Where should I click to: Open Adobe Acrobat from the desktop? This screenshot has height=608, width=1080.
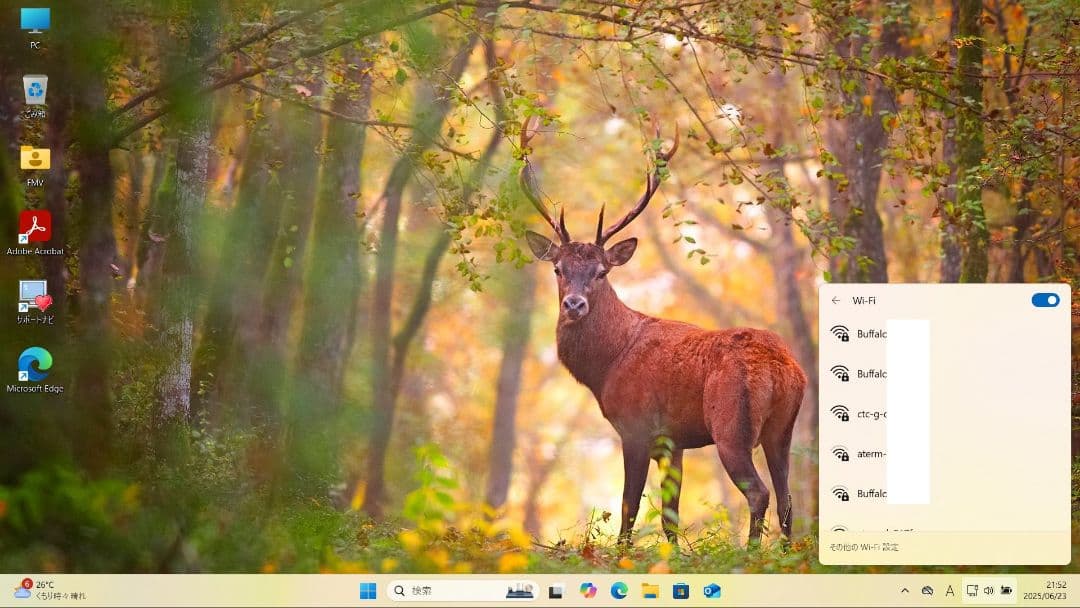click(x=36, y=228)
